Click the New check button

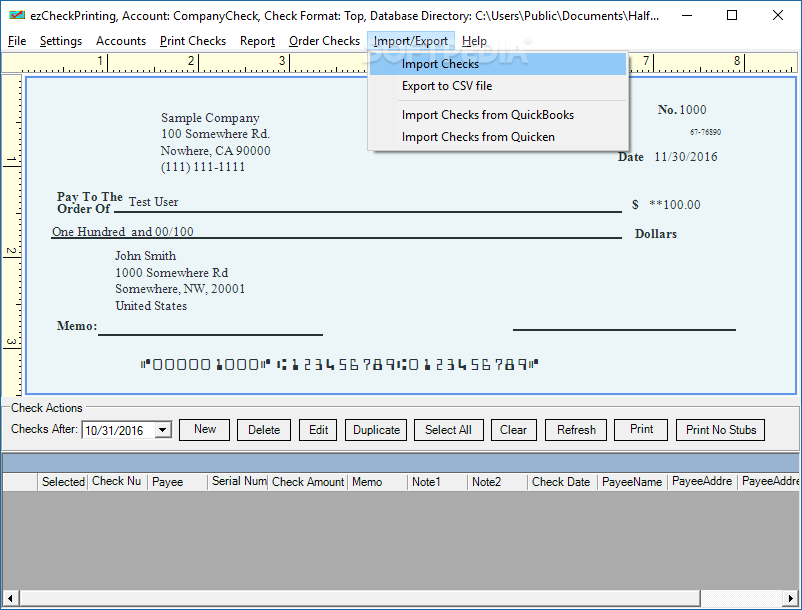(205, 430)
